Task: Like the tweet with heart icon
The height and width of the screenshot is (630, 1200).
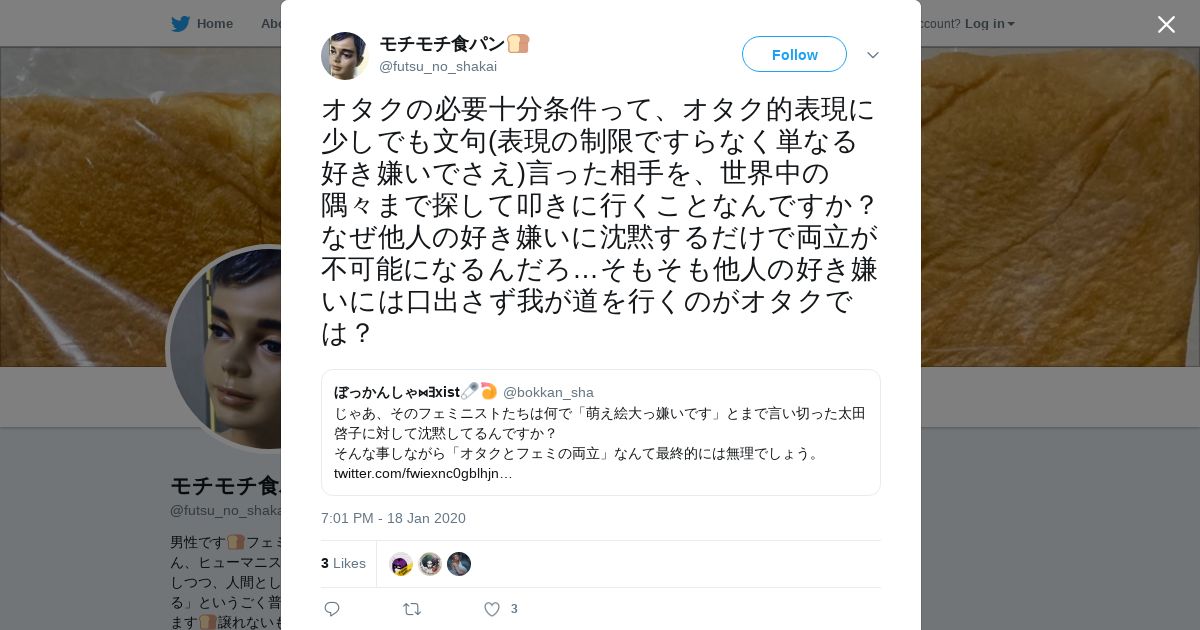Action: (492, 609)
